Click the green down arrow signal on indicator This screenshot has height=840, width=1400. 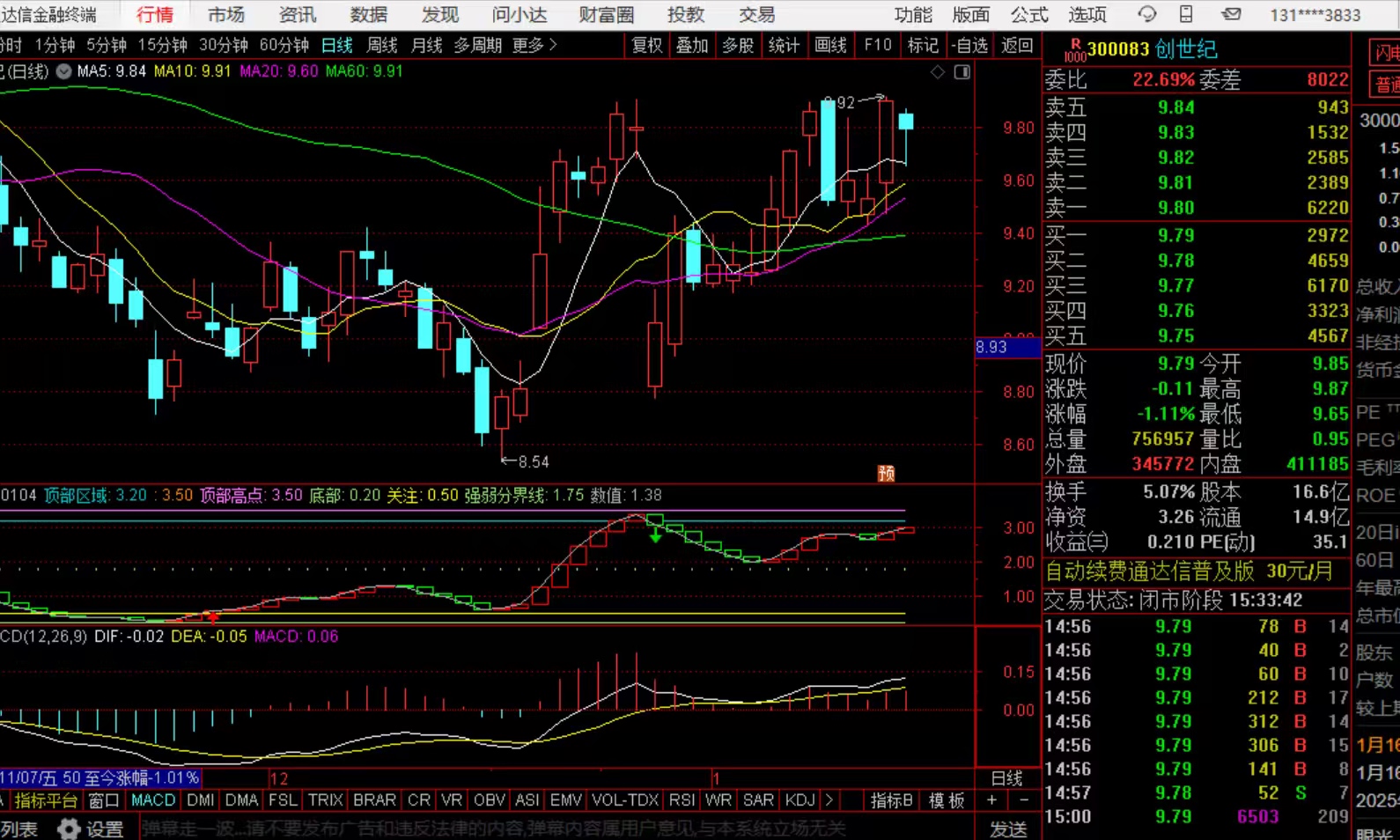click(x=655, y=534)
